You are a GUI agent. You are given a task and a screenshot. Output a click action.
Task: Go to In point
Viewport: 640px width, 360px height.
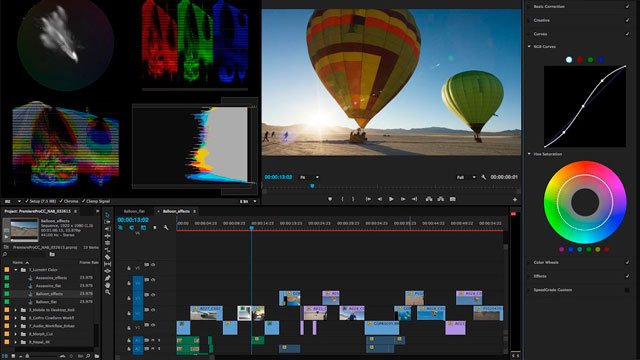368,199
